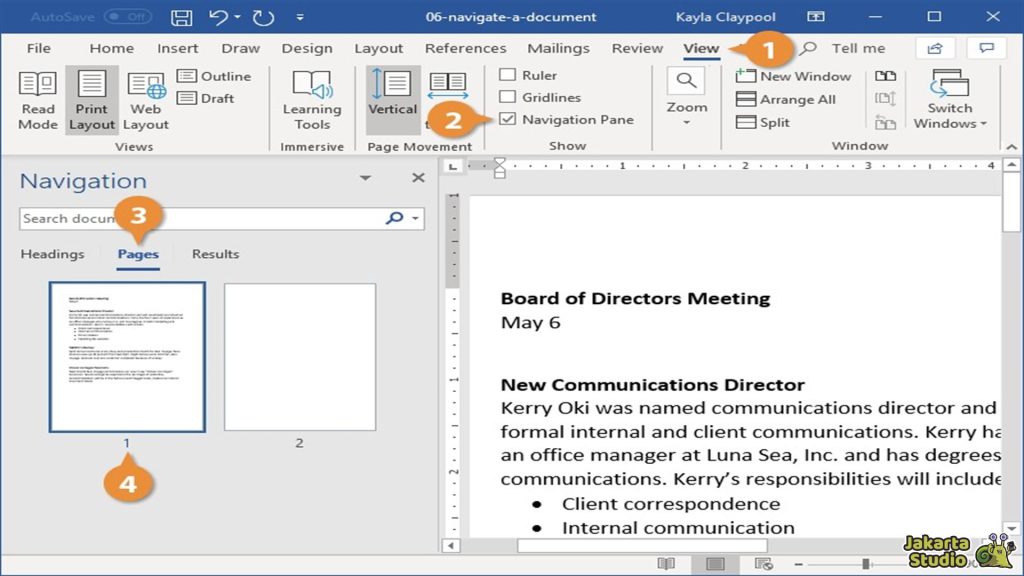This screenshot has height=576, width=1024.
Task: Open Customize Quick Access Toolbar dropdown
Action: tap(301, 18)
